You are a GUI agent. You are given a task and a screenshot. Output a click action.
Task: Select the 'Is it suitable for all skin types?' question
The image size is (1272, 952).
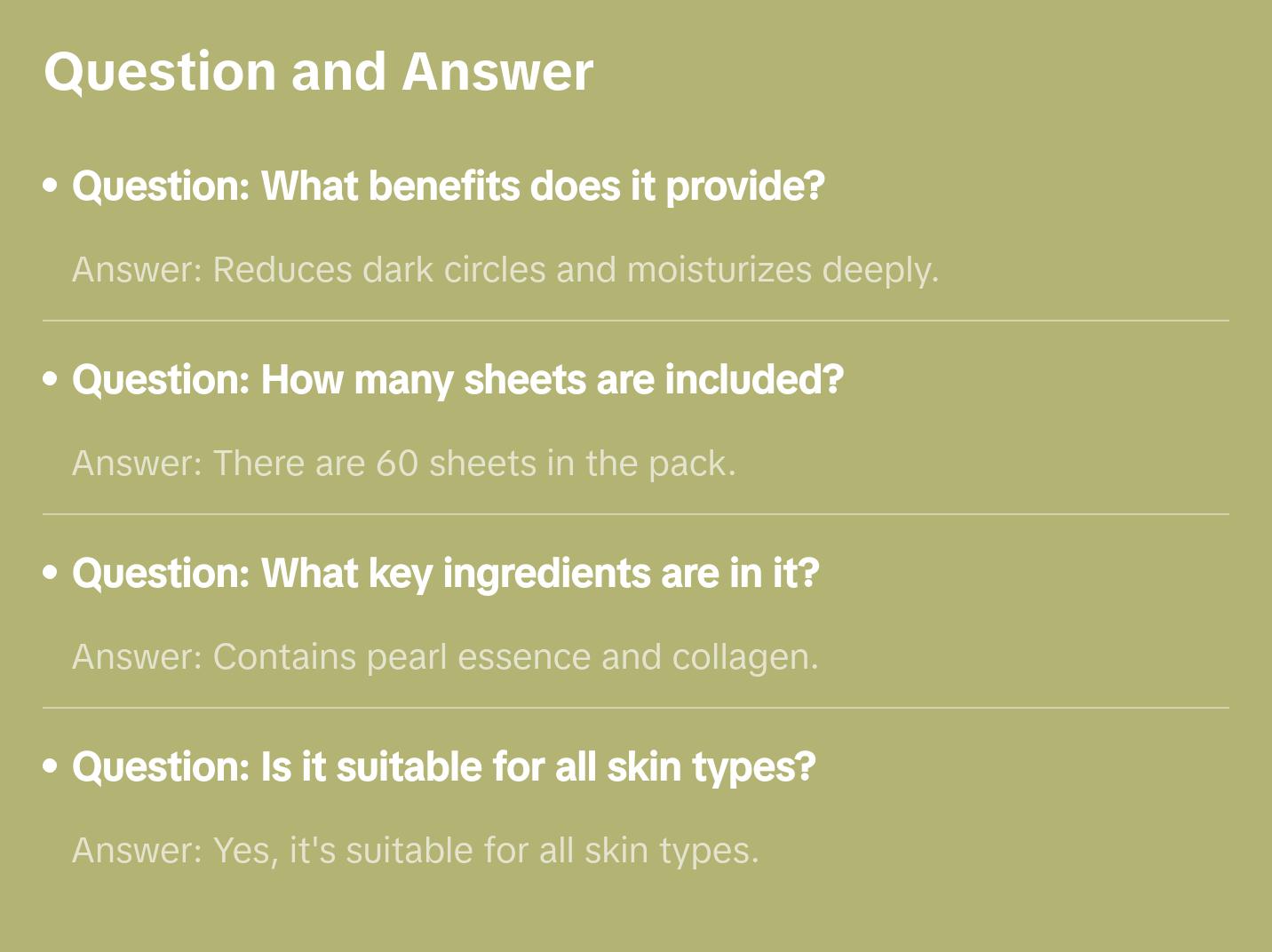(443, 767)
